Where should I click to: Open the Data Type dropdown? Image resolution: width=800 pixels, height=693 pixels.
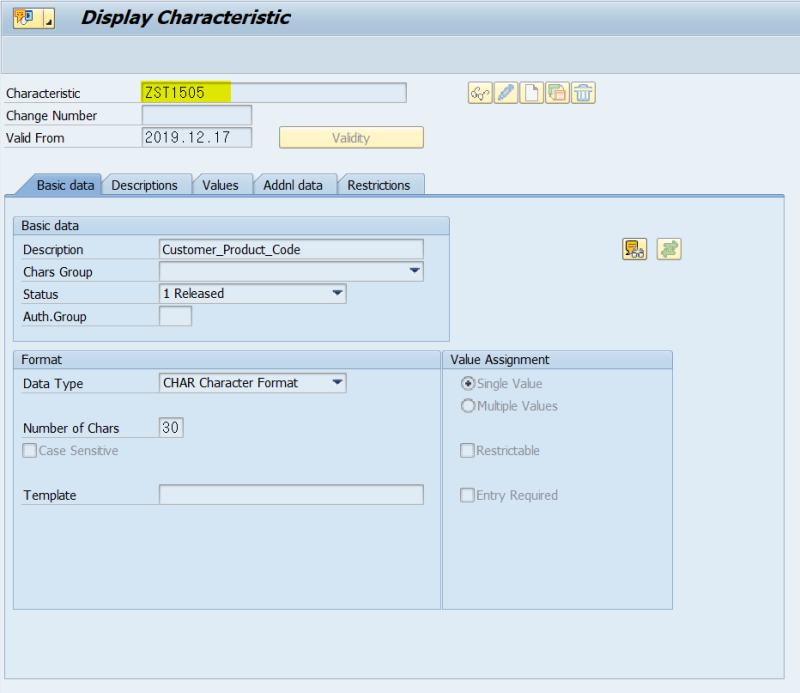(337, 383)
